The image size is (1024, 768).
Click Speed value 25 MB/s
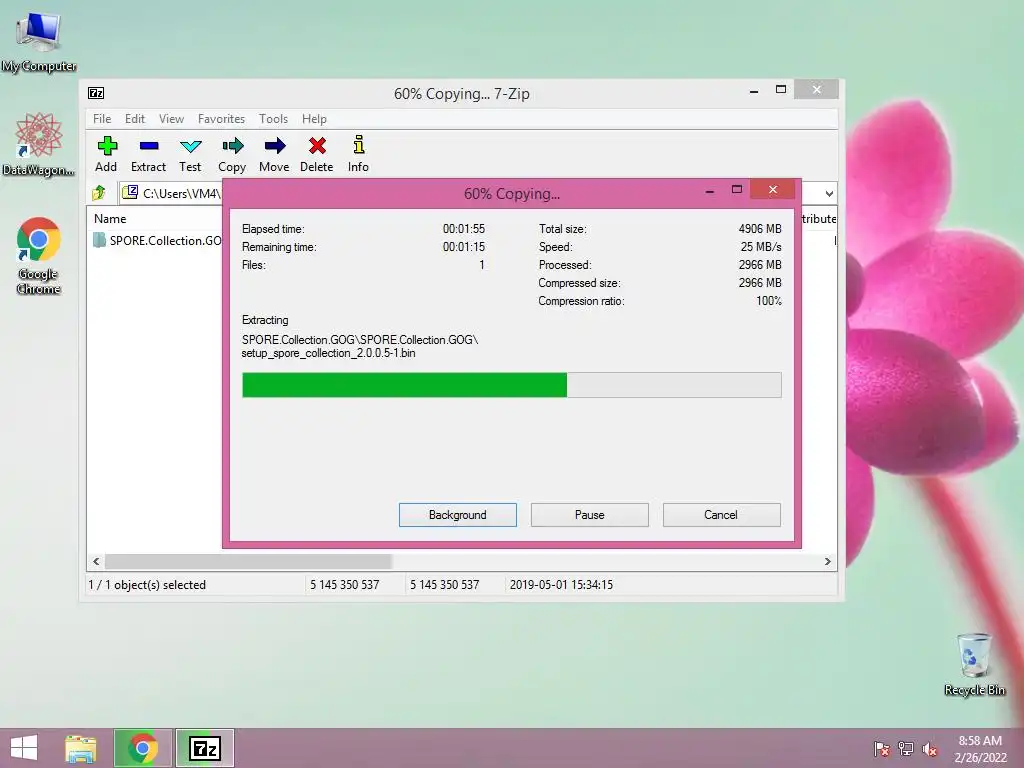(x=761, y=247)
